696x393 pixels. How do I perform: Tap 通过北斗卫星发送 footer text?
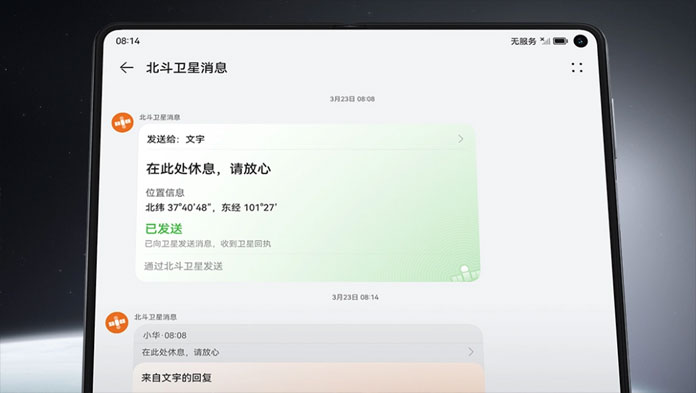(x=183, y=266)
